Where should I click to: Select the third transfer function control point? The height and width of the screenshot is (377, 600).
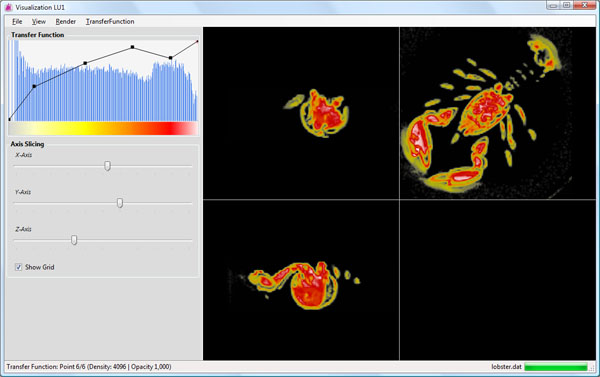pos(85,63)
